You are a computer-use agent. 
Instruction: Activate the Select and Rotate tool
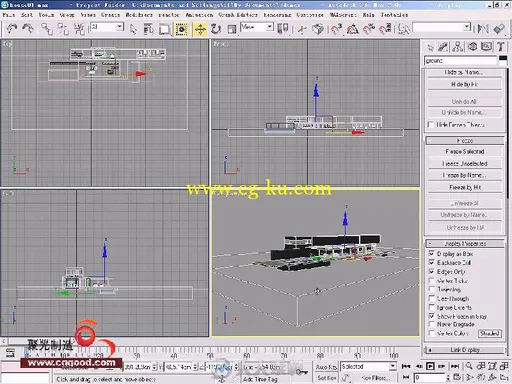[216, 29]
